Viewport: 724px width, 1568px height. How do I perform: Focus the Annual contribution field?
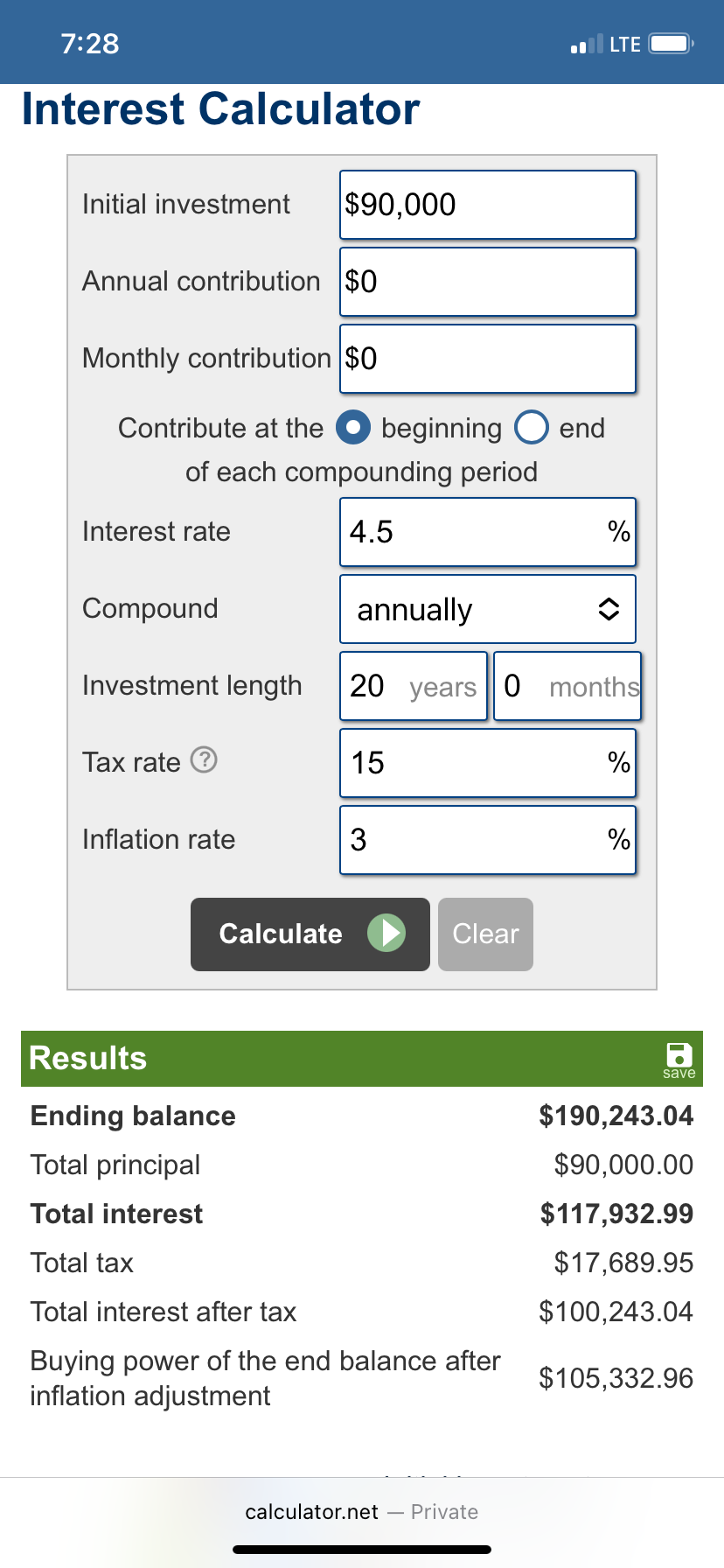[487, 282]
